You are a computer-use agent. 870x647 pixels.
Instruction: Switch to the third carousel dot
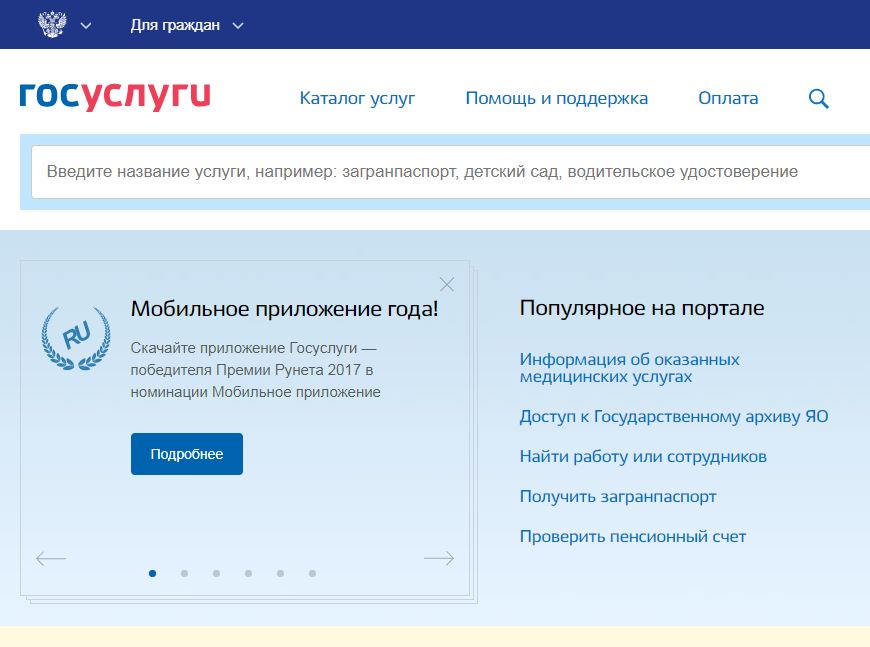[216, 573]
